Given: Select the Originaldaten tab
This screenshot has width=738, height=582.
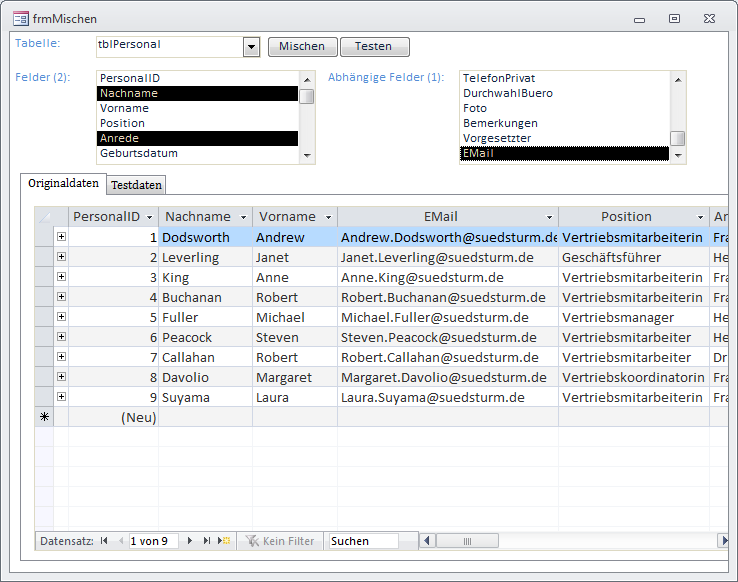Looking at the screenshot, I should [63, 184].
